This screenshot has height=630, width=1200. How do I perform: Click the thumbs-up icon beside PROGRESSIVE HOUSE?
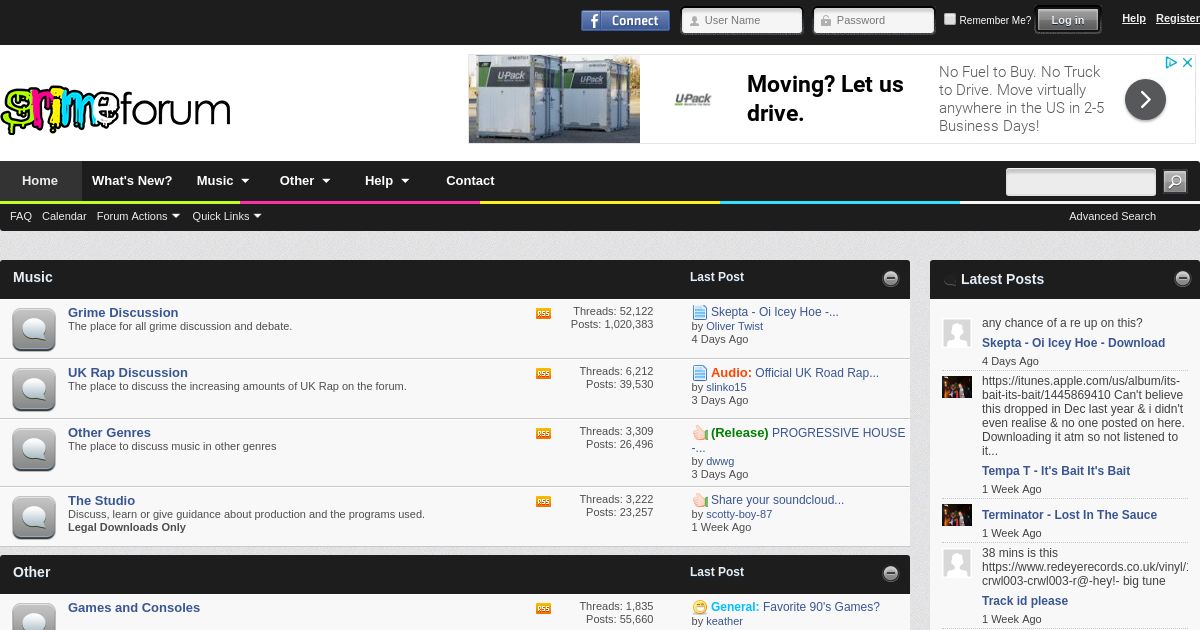700,433
